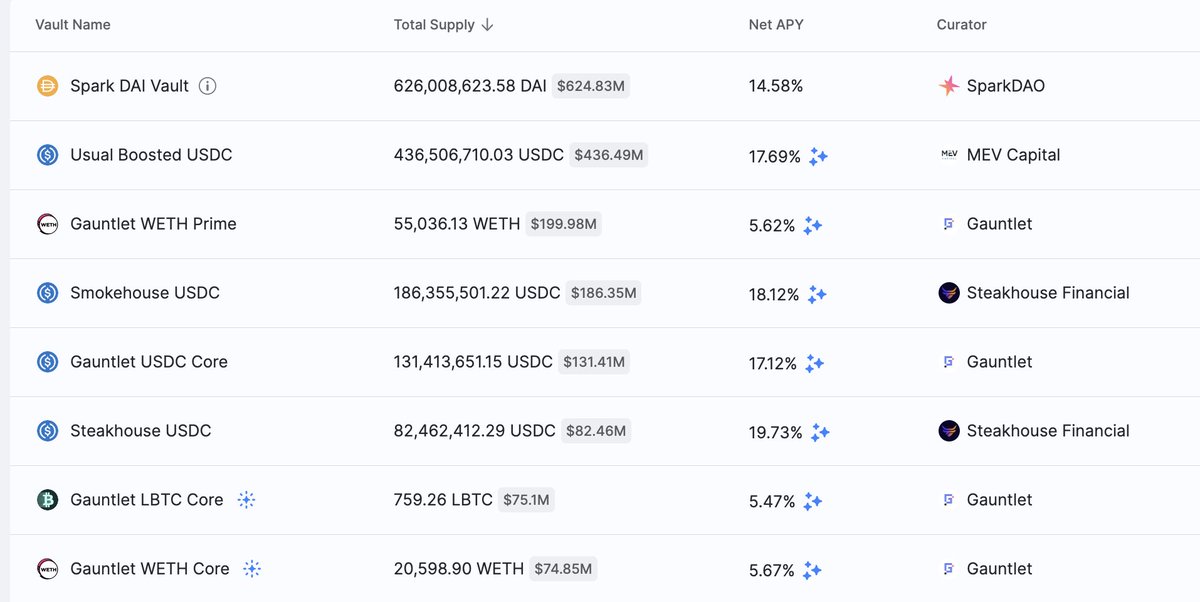Screen dimensions: 1200x602
Task: Open the Usual Boosted USDC vault
Action: (151, 155)
